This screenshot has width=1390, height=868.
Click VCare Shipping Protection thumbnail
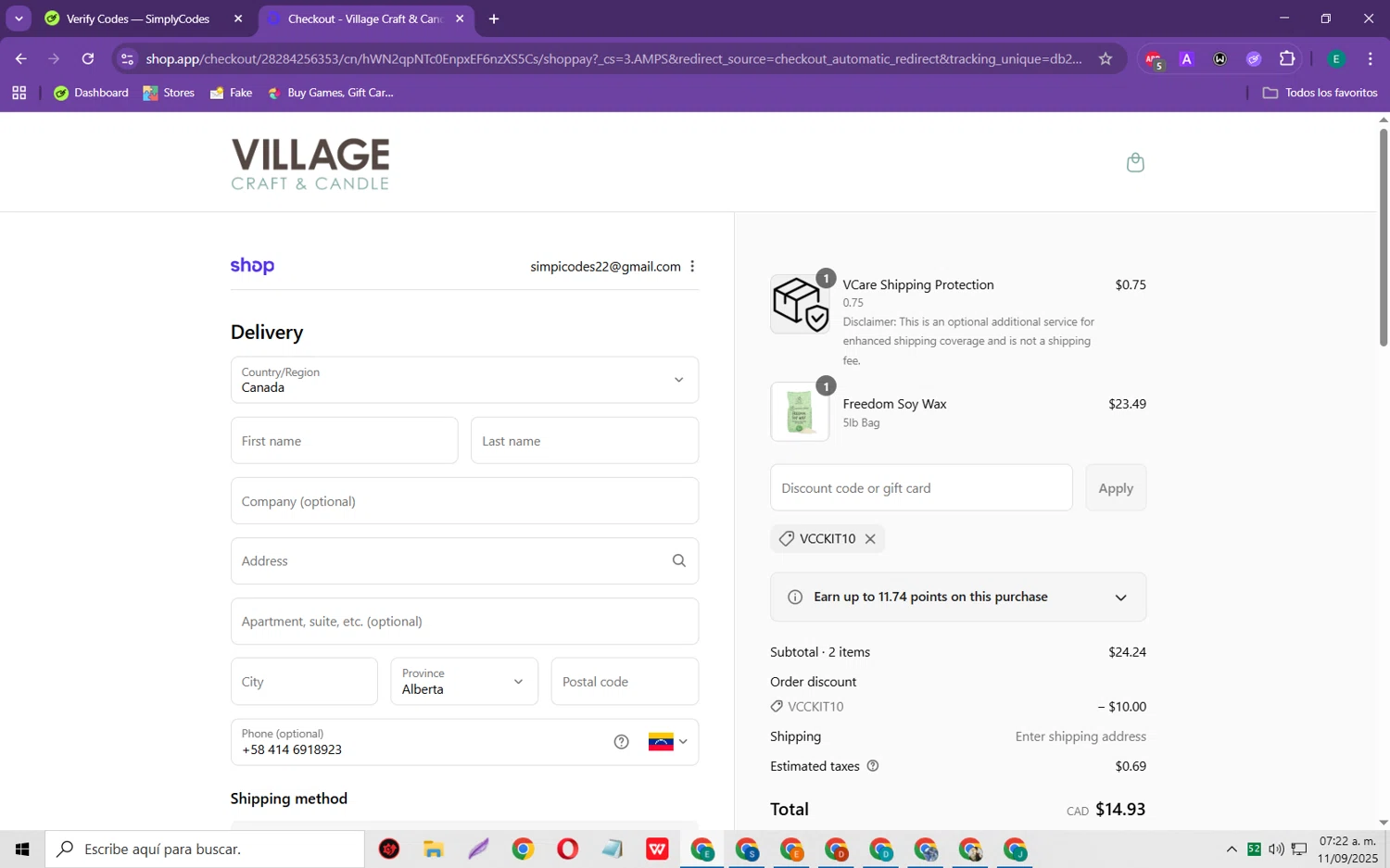click(x=800, y=304)
